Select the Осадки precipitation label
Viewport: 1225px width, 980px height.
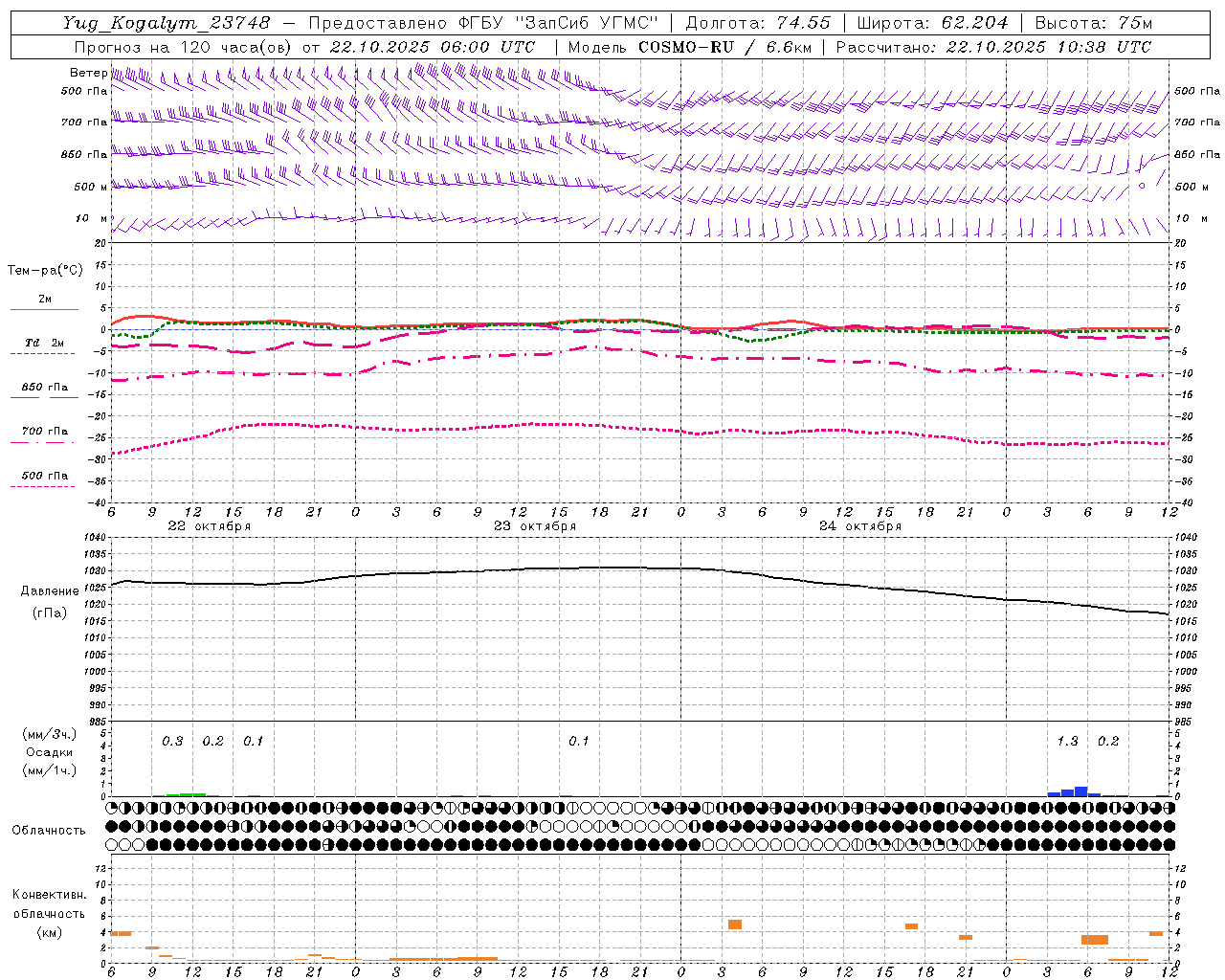[50, 752]
